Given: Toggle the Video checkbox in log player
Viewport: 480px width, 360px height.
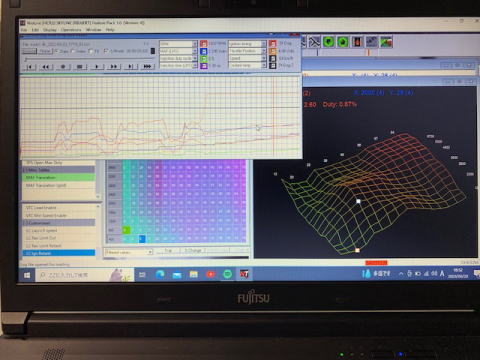Looking at the screenshot, I should pyautogui.click(x=74, y=51).
